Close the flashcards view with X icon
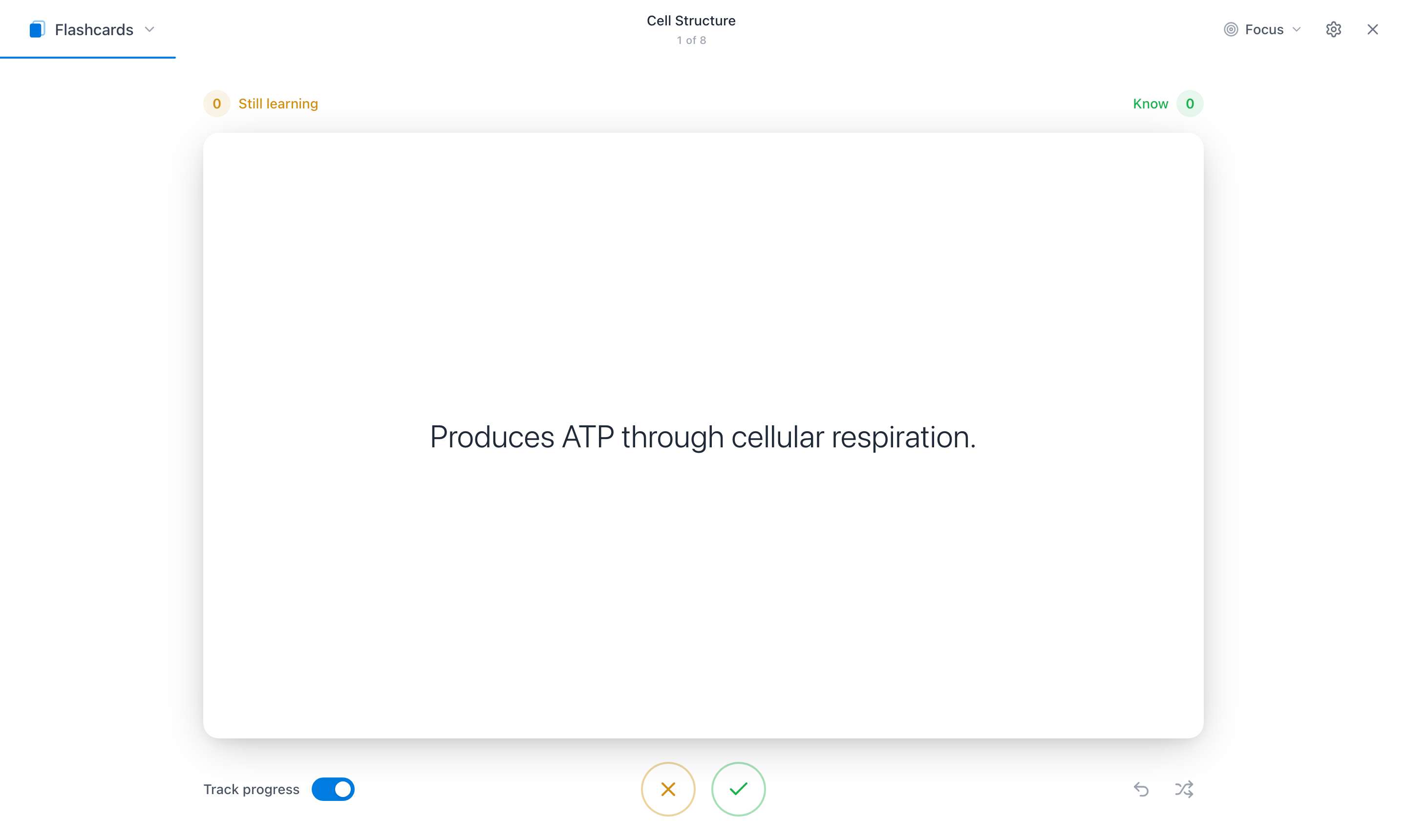 coord(1372,29)
